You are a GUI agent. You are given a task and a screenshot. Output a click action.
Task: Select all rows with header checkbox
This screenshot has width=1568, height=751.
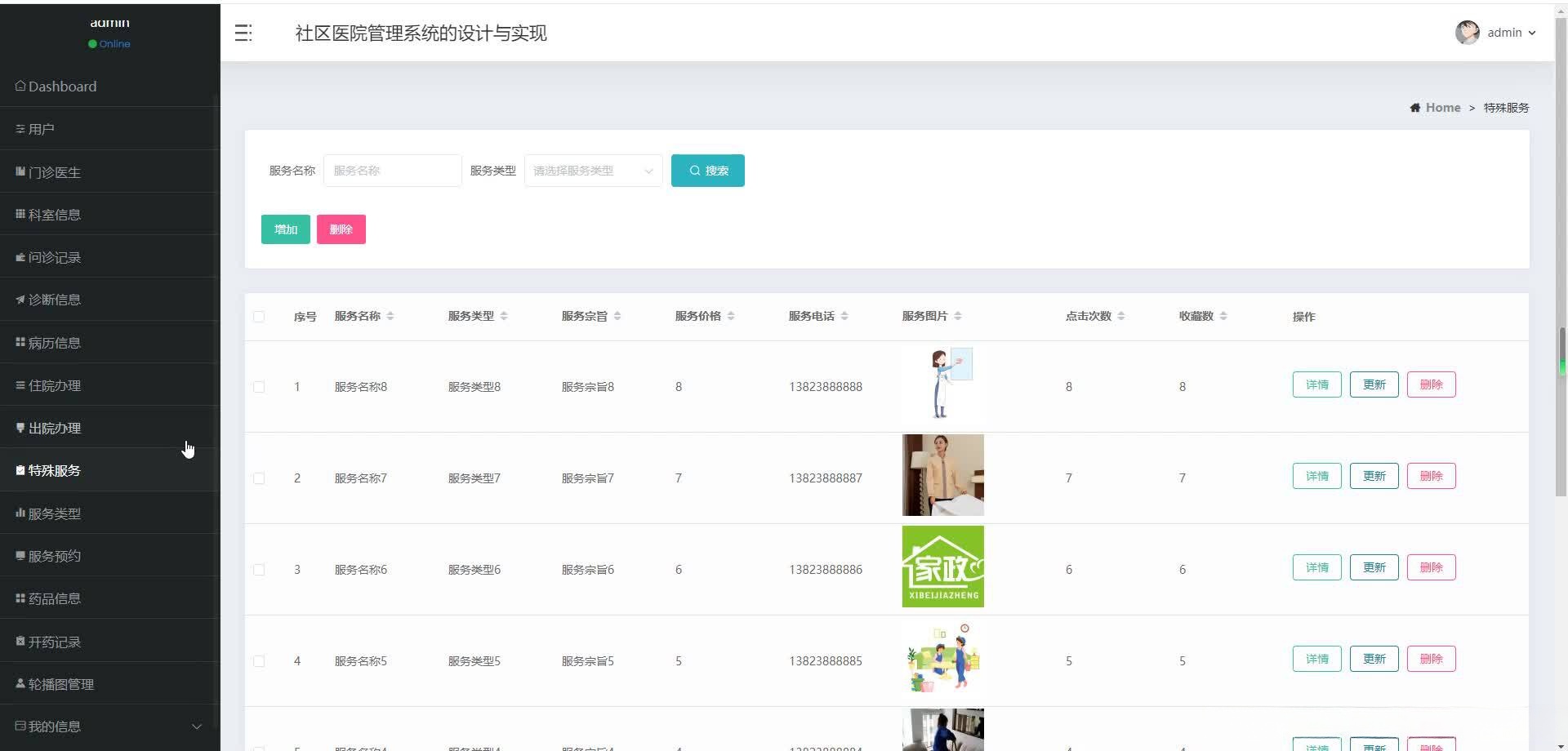click(259, 317)
